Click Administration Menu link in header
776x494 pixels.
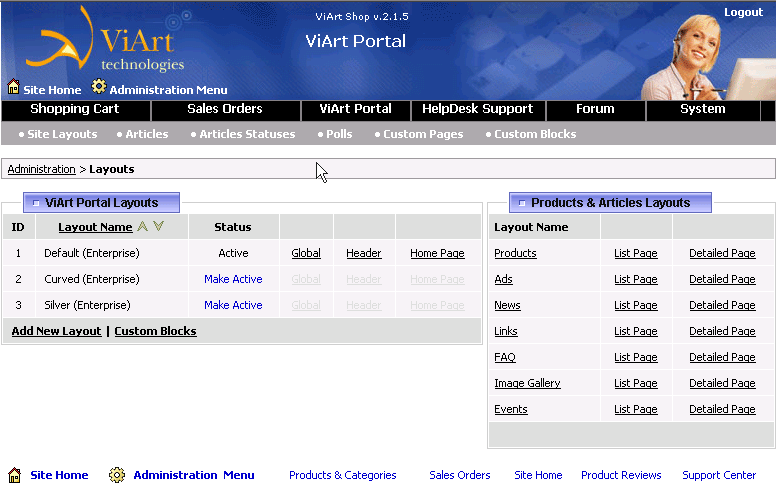168,90
